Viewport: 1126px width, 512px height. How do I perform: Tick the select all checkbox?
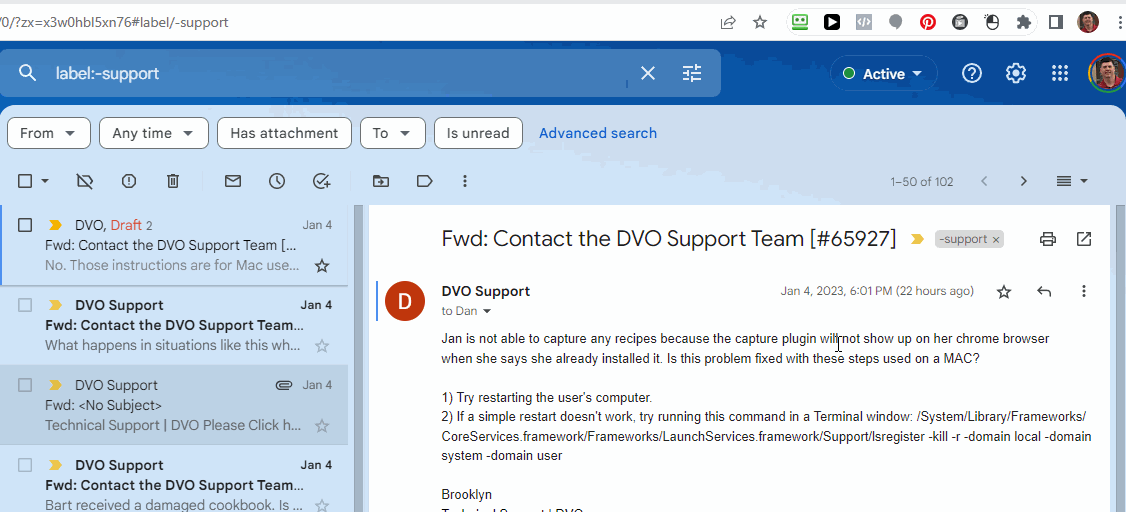coord(25,181)
